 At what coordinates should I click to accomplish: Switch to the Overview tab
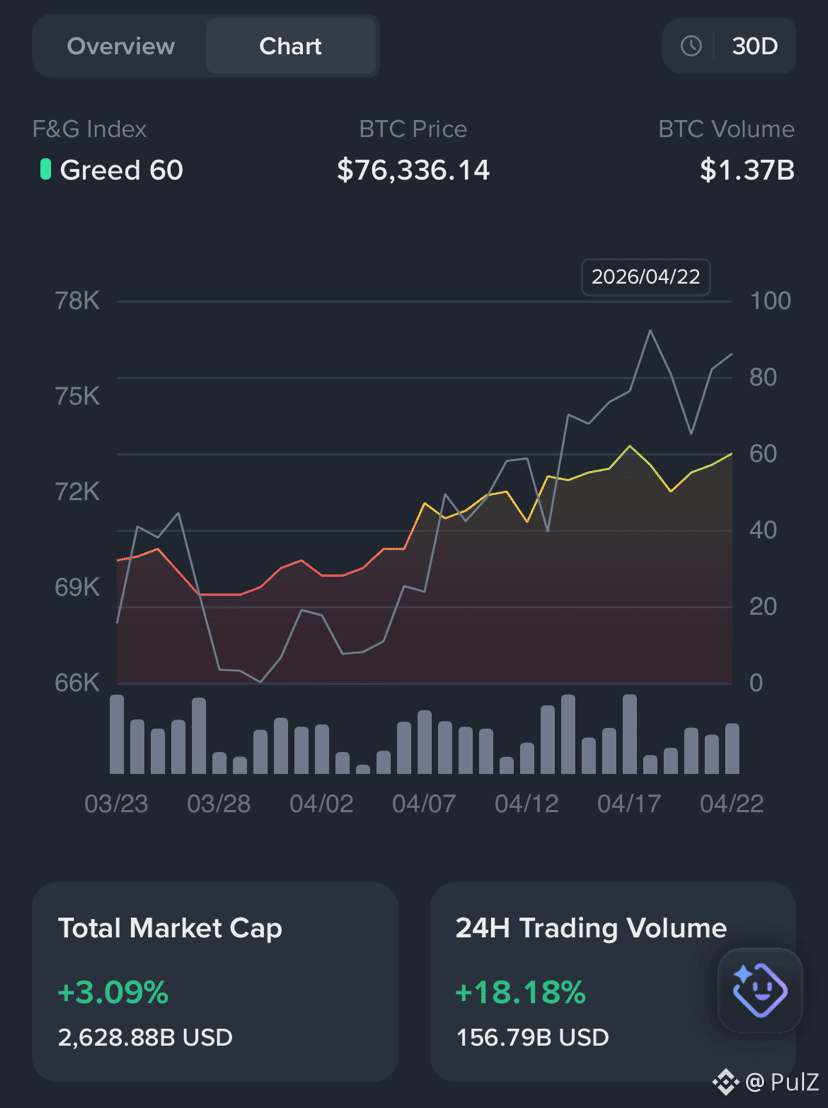pos(121,46)
